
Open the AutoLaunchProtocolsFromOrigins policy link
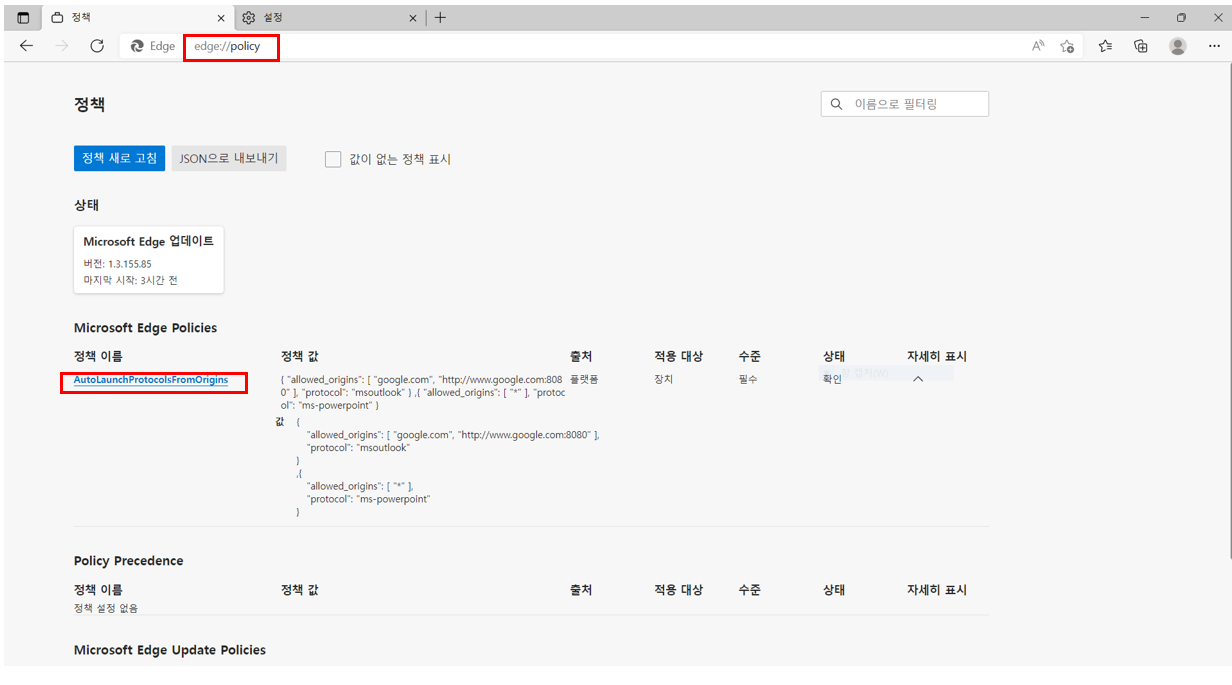pos(151,380)
